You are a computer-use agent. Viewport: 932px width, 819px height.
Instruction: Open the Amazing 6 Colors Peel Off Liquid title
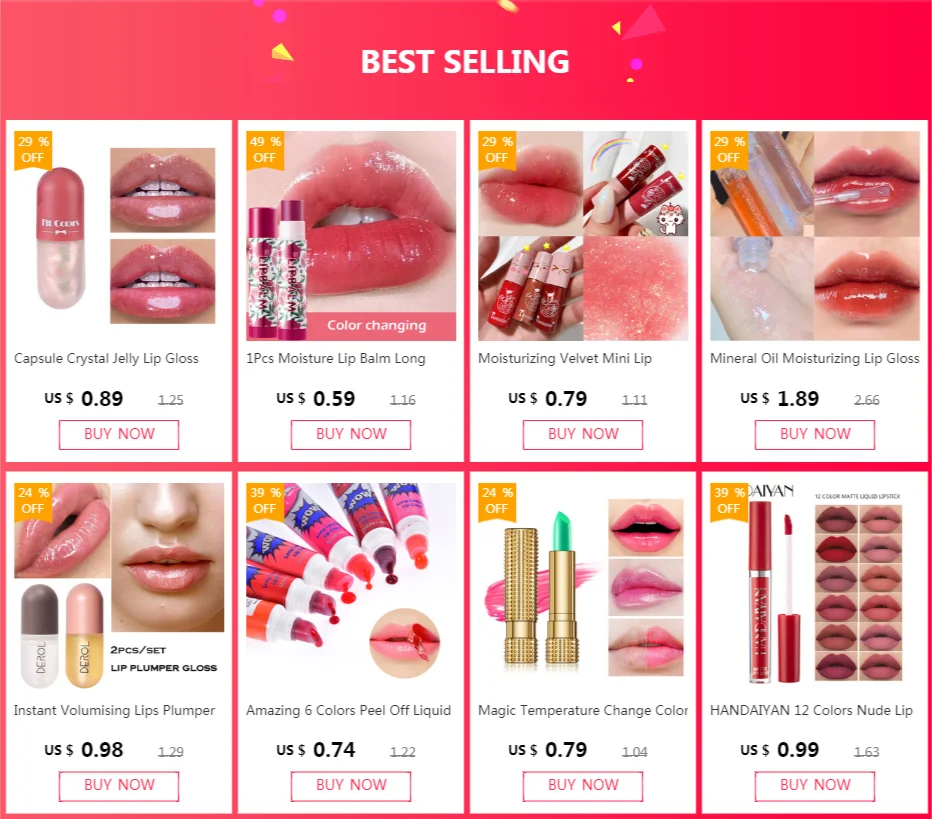(348, 710)
